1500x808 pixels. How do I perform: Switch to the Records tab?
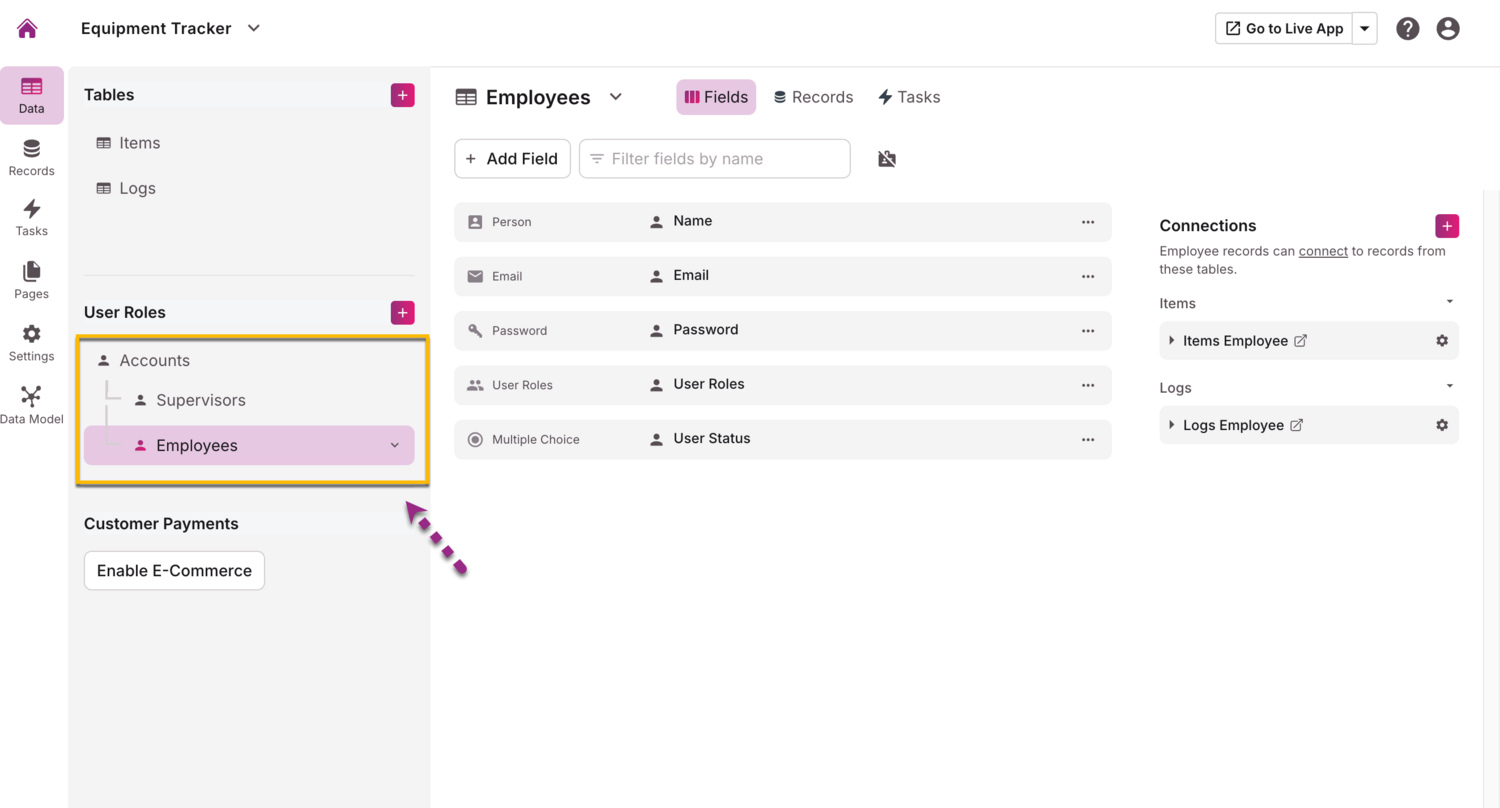click(x=813, y=97)
